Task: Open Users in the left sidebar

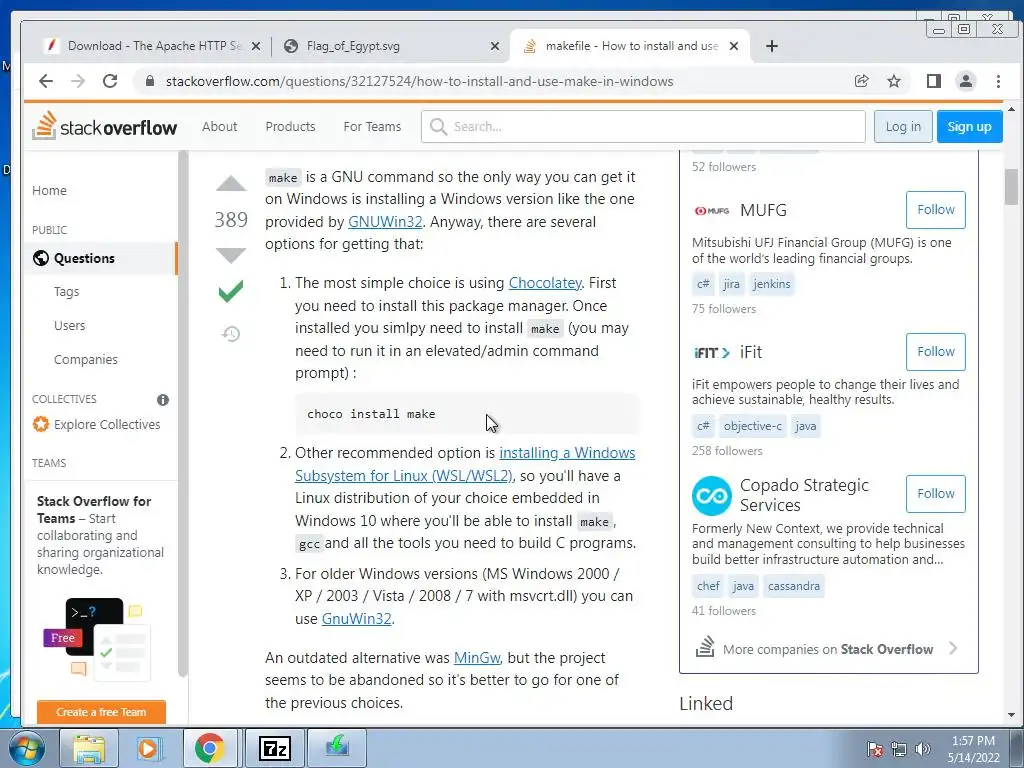Action: point(69,326)
